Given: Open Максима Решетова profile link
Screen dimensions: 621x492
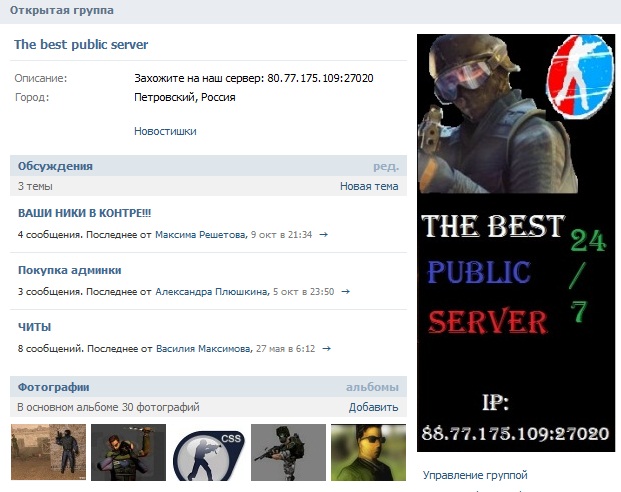Looking at the screenshot, I should [200, 235].
